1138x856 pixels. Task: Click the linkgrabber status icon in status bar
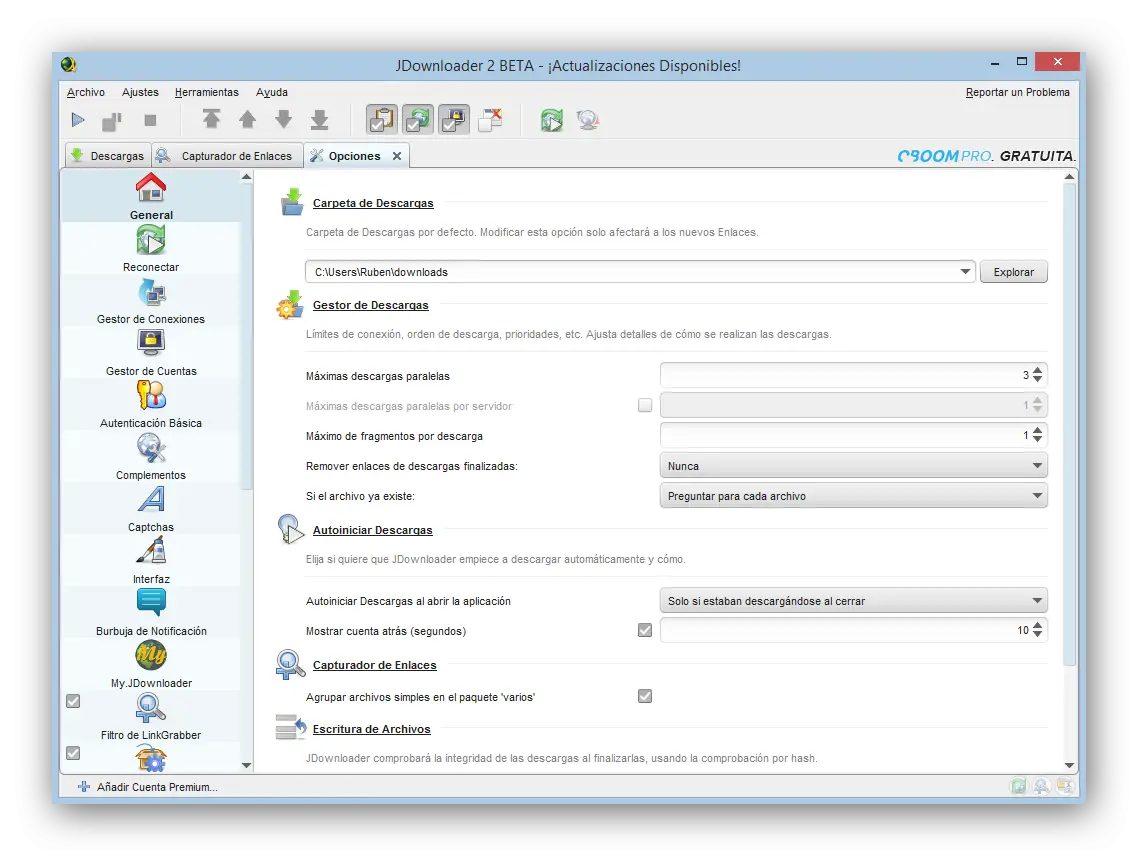(x=1041, y=786)
